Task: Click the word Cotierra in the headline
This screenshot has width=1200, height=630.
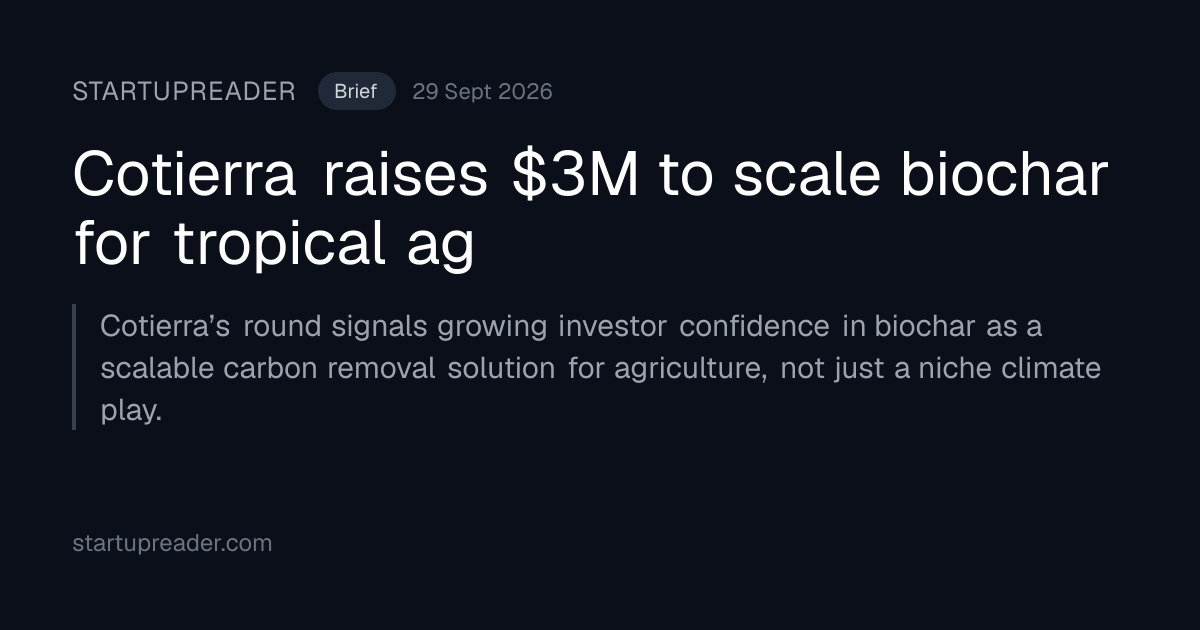Action: click(185, 174)
